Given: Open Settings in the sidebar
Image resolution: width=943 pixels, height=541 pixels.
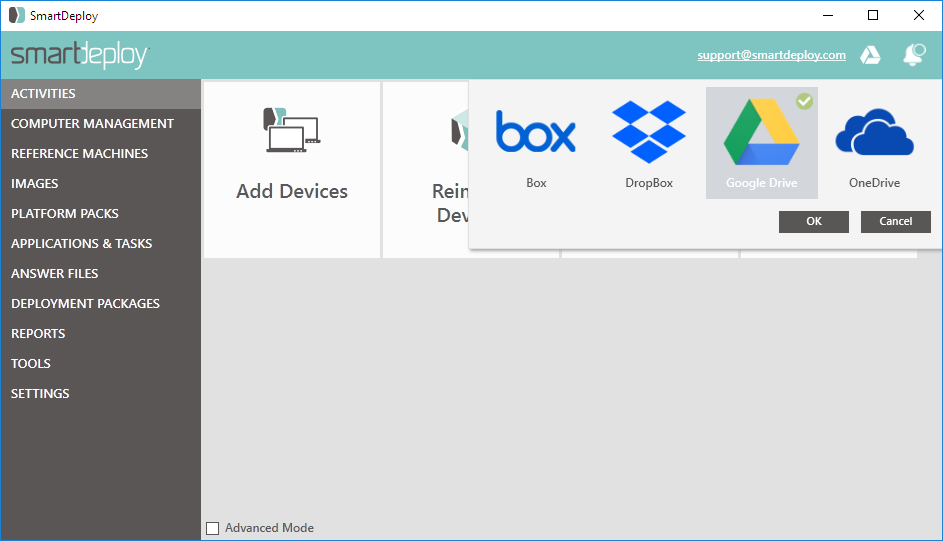Looking at the screenshot, I should click(x=100, y=394).
